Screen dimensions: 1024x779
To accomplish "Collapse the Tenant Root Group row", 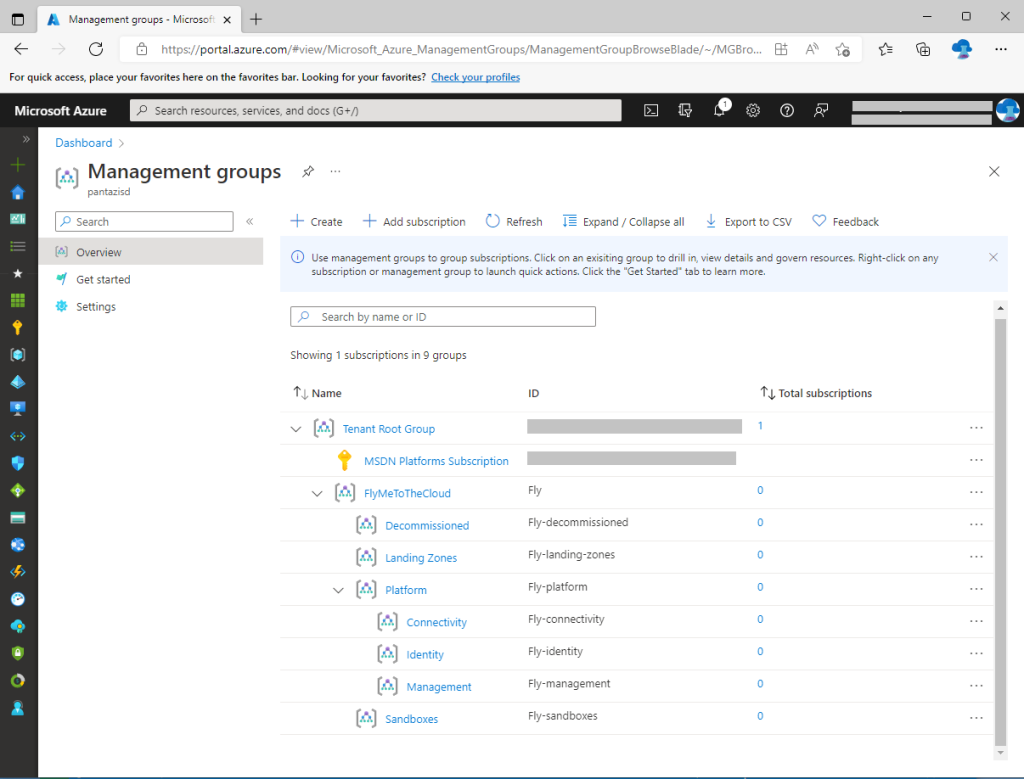I will 296,429.
